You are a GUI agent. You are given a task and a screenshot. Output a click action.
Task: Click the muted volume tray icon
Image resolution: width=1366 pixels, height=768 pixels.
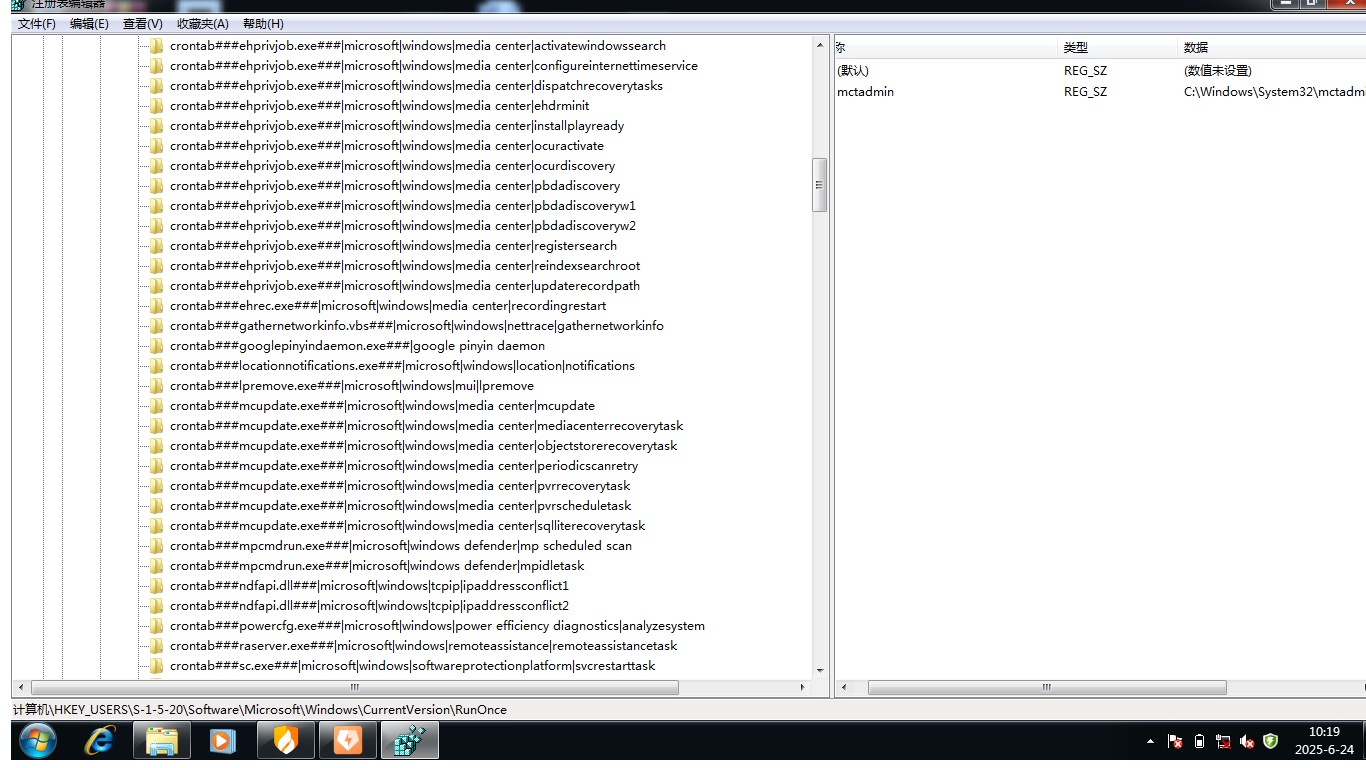click(x=1247, y=742)
